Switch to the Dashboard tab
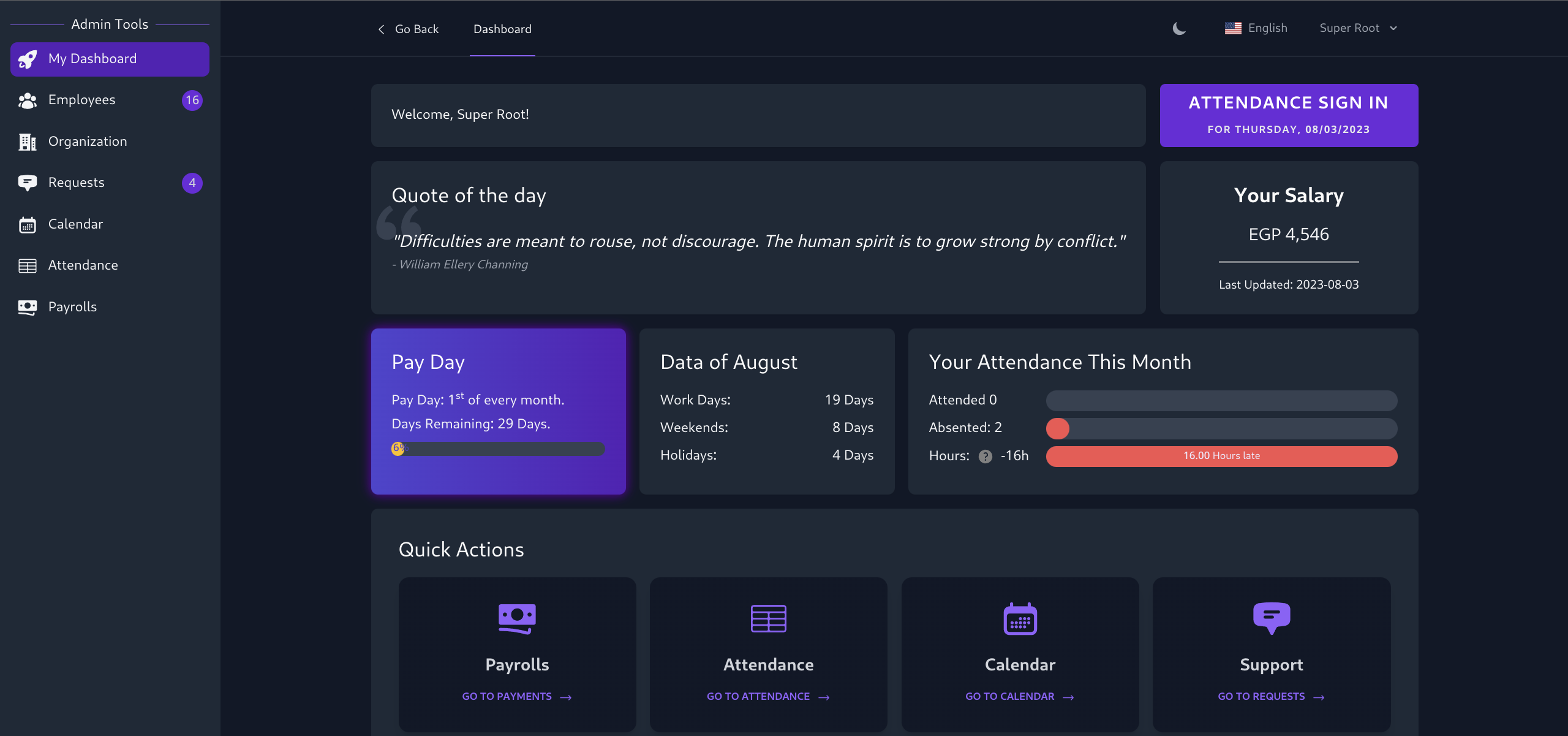This screenshot has height=736, width=1568. [x=502, y=29]
